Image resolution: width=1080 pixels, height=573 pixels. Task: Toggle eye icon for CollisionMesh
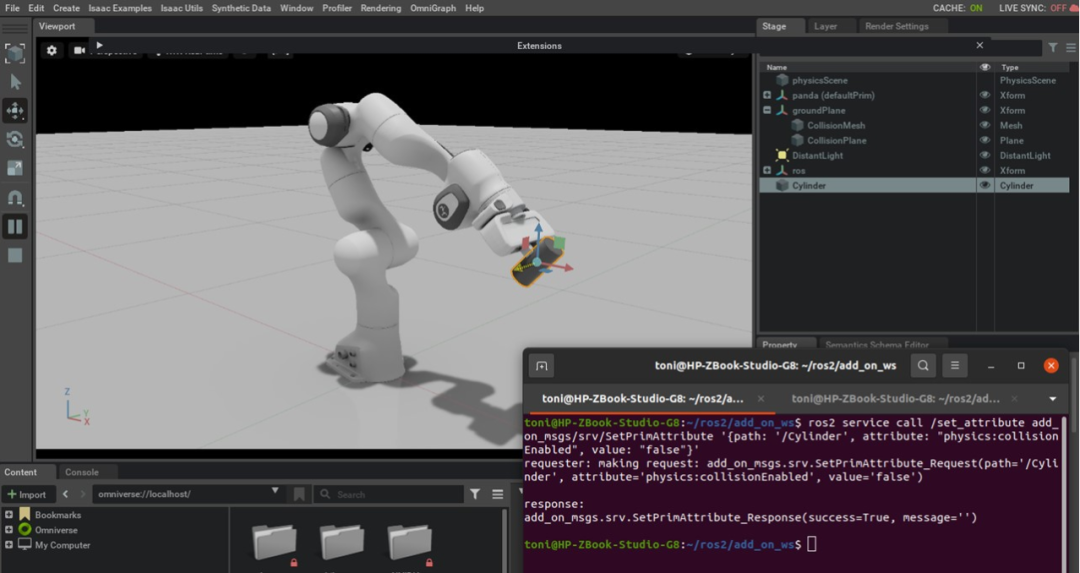pyautogui.click(x=985, y=126)
